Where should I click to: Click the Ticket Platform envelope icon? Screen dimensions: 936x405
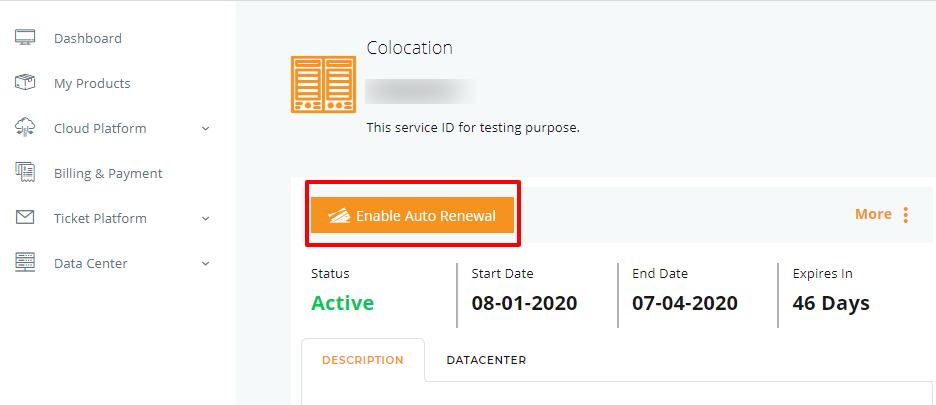[24, 217]
